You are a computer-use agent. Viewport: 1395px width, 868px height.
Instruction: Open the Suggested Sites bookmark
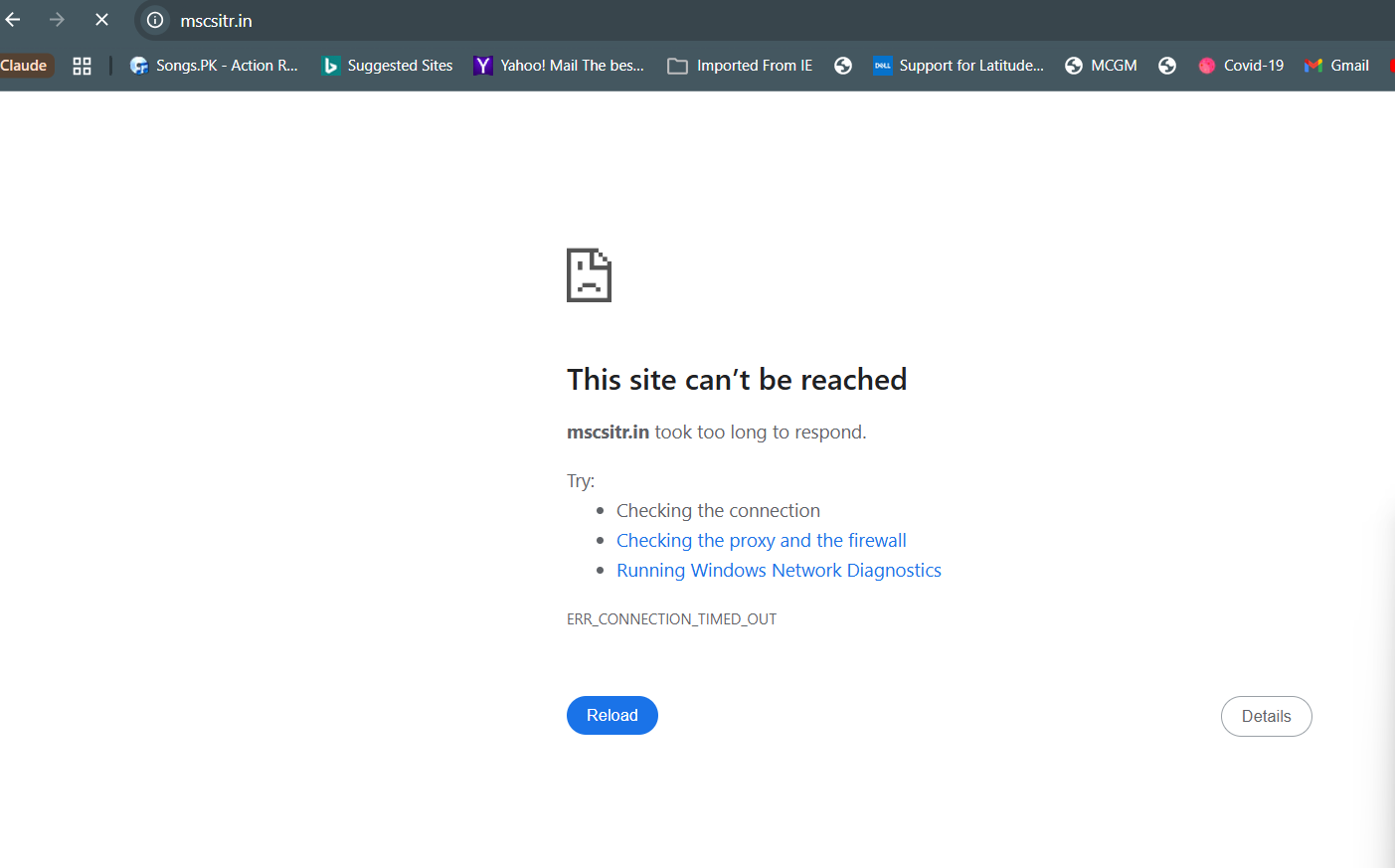pyautogui.click(x=388, y=66)
